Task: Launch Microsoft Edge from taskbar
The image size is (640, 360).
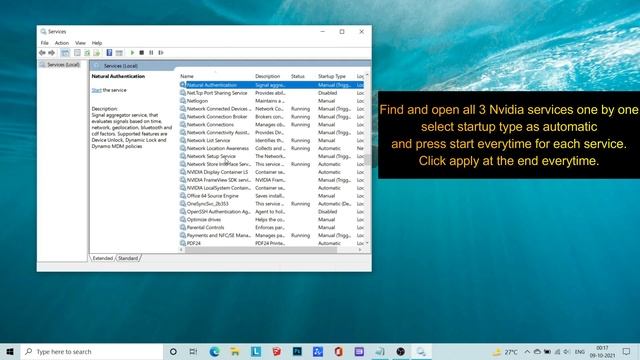Action: (x=214, y=351)
